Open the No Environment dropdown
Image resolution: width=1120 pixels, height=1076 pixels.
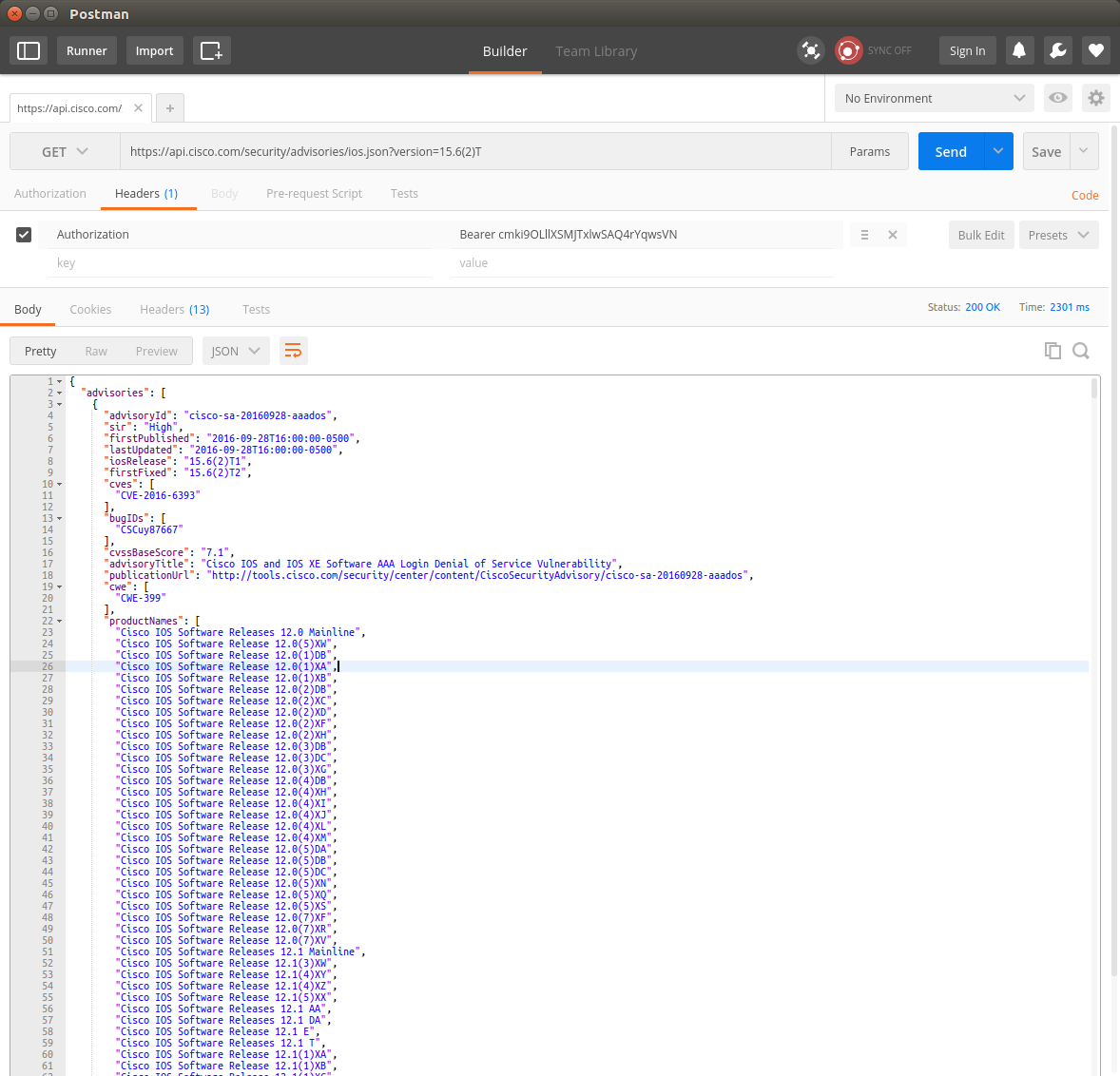pos(934,98)
